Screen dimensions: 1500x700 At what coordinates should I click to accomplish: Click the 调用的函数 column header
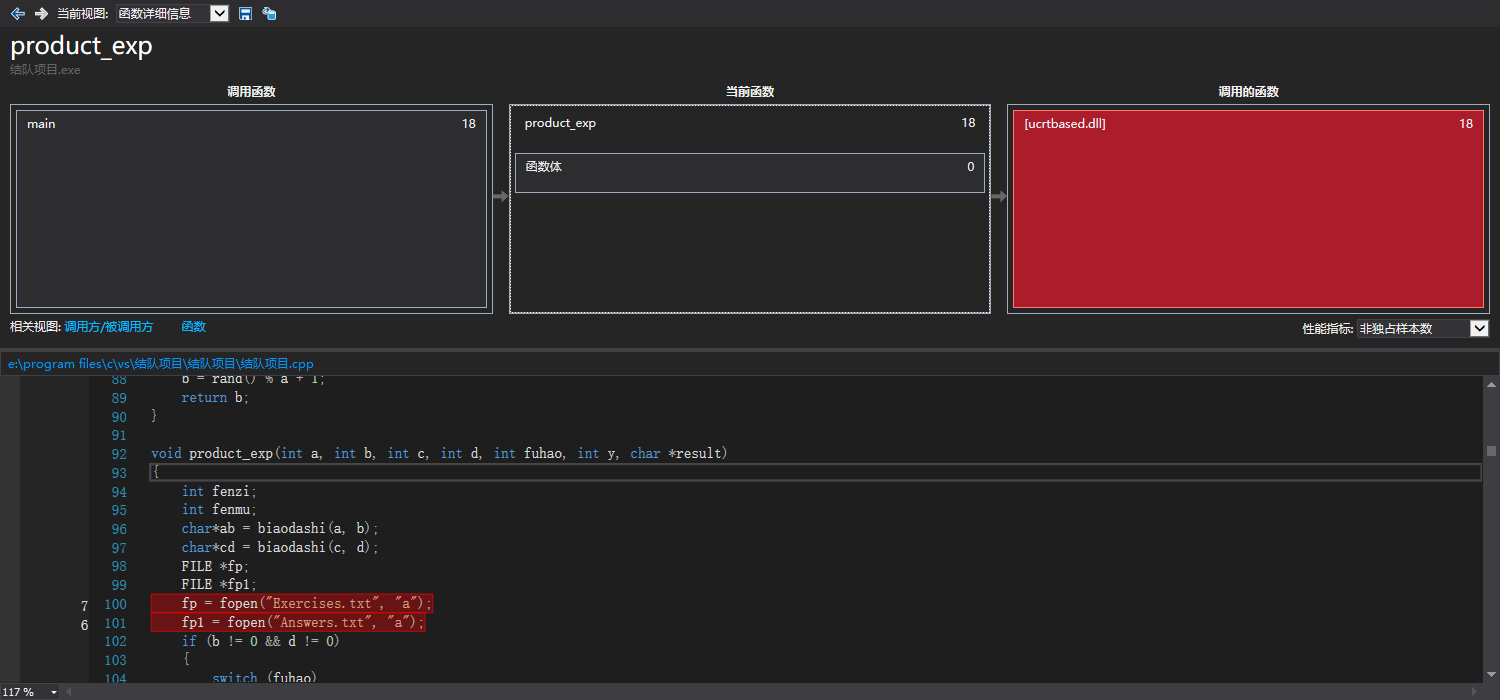click(1248, 91)
